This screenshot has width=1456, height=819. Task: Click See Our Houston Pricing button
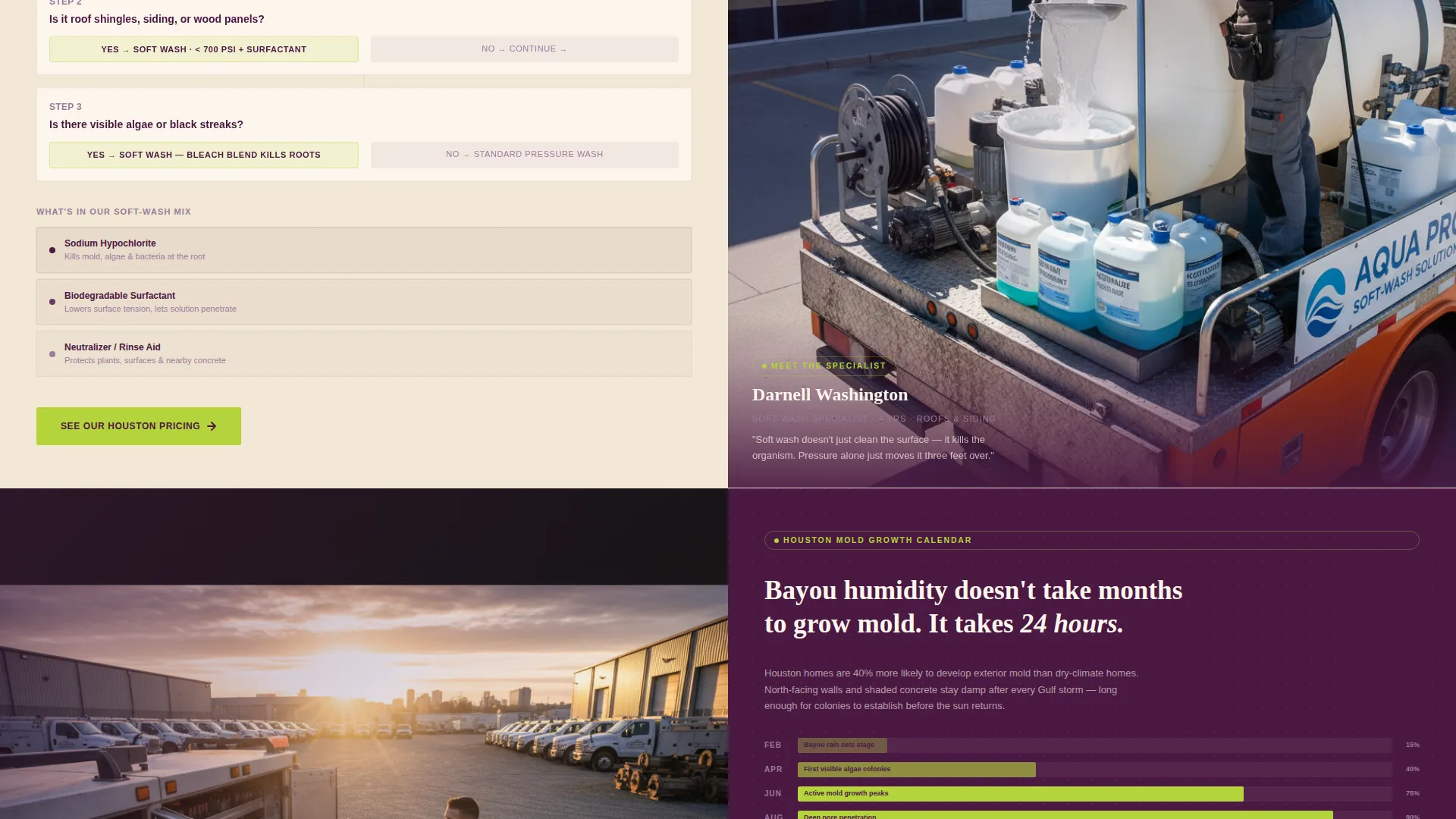coord(139,426)
